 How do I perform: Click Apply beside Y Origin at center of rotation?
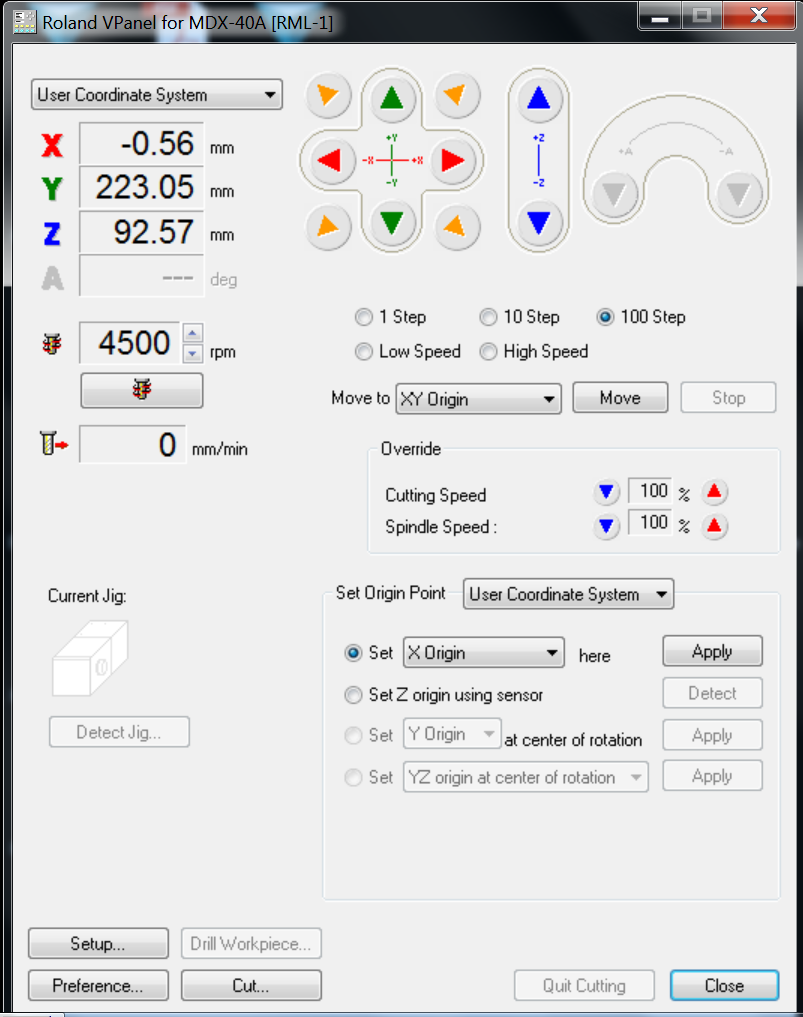click(712, 736)
